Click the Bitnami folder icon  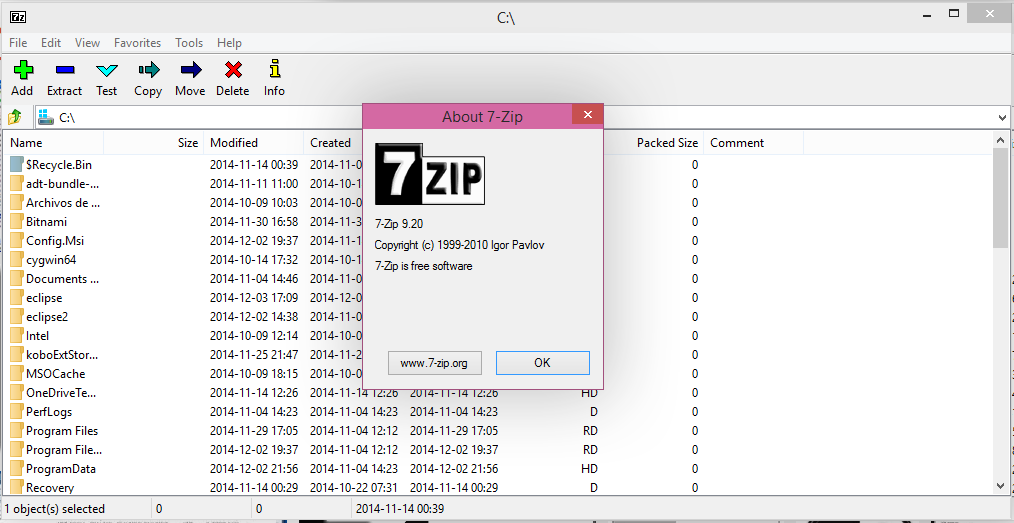[x=16, y=221]
